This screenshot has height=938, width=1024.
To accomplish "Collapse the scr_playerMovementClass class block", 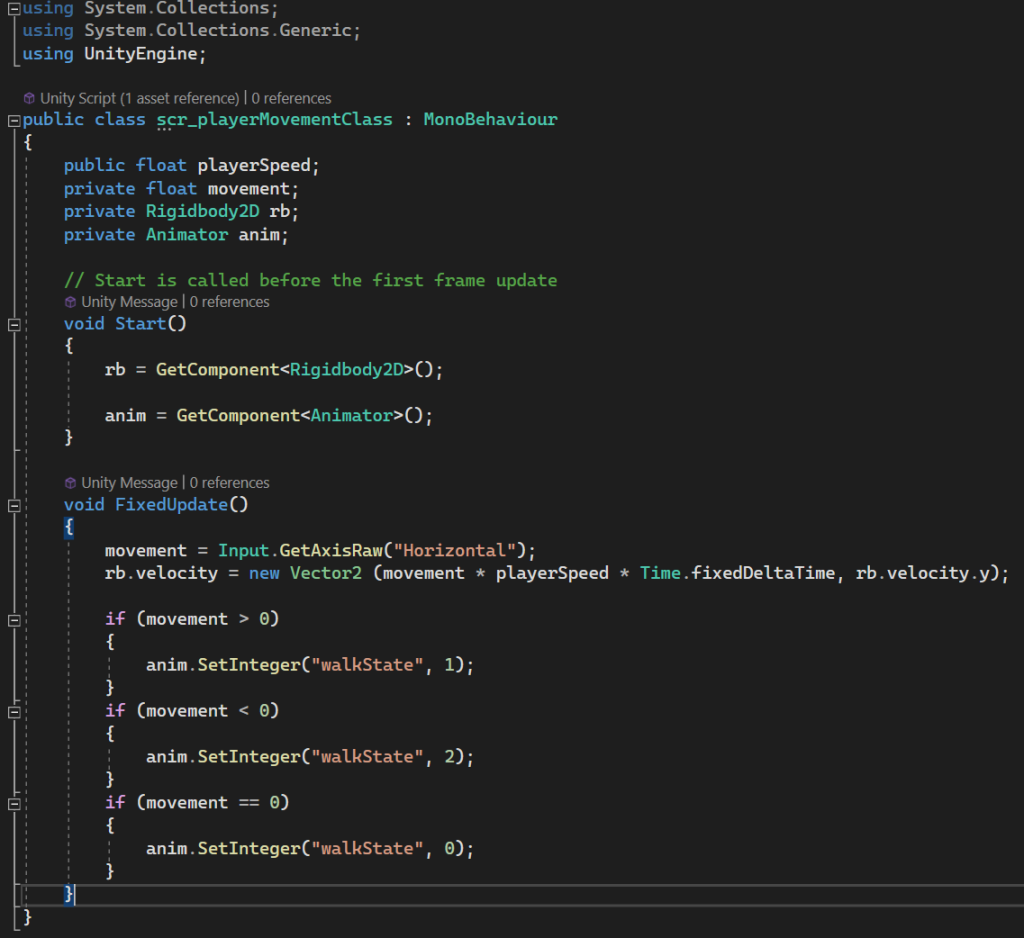I will pyautogui.click(x=13, y=120).
